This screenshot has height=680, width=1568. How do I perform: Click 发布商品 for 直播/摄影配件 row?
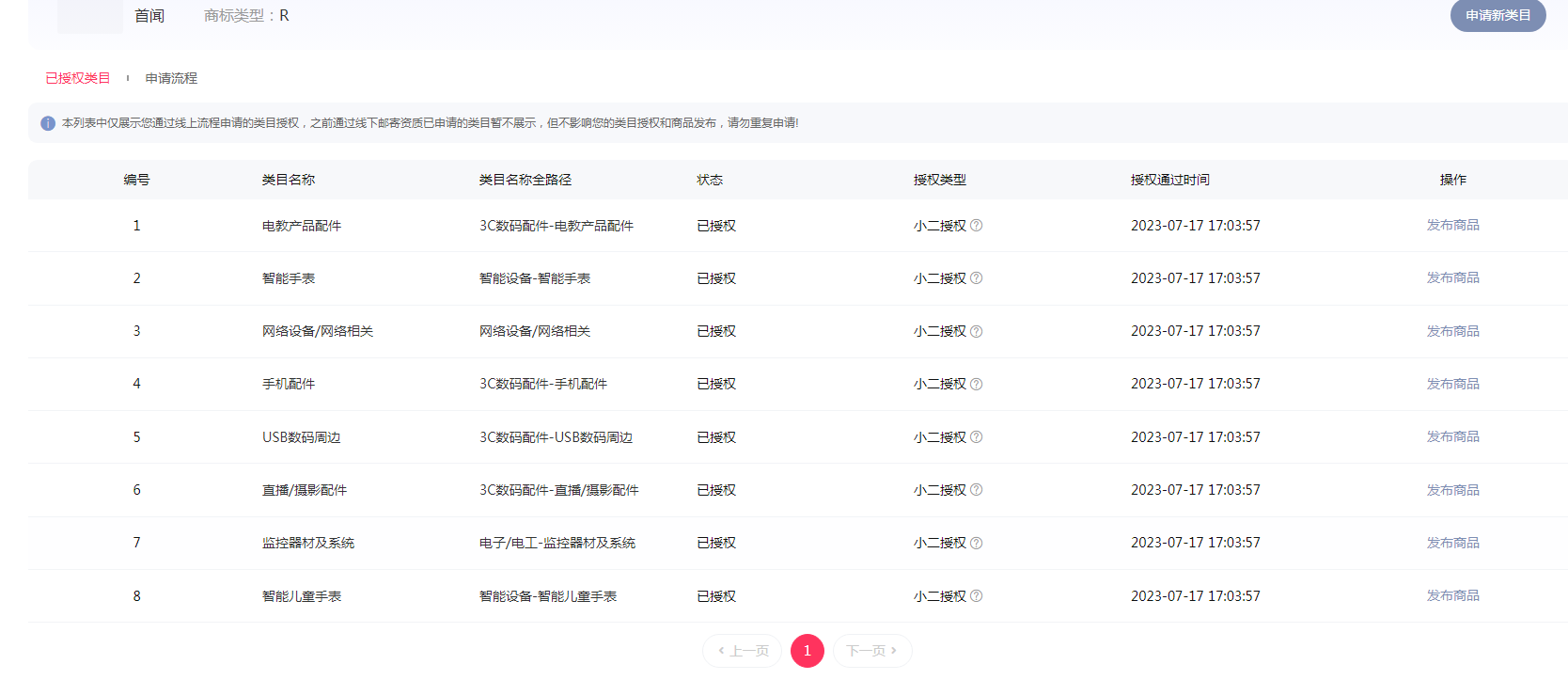tap(1452, 490)
